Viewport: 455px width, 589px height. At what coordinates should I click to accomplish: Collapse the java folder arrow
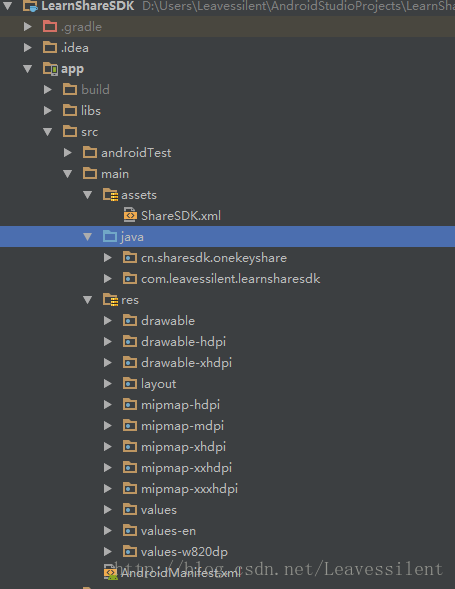pyautogui.click(x=88, y=237)
